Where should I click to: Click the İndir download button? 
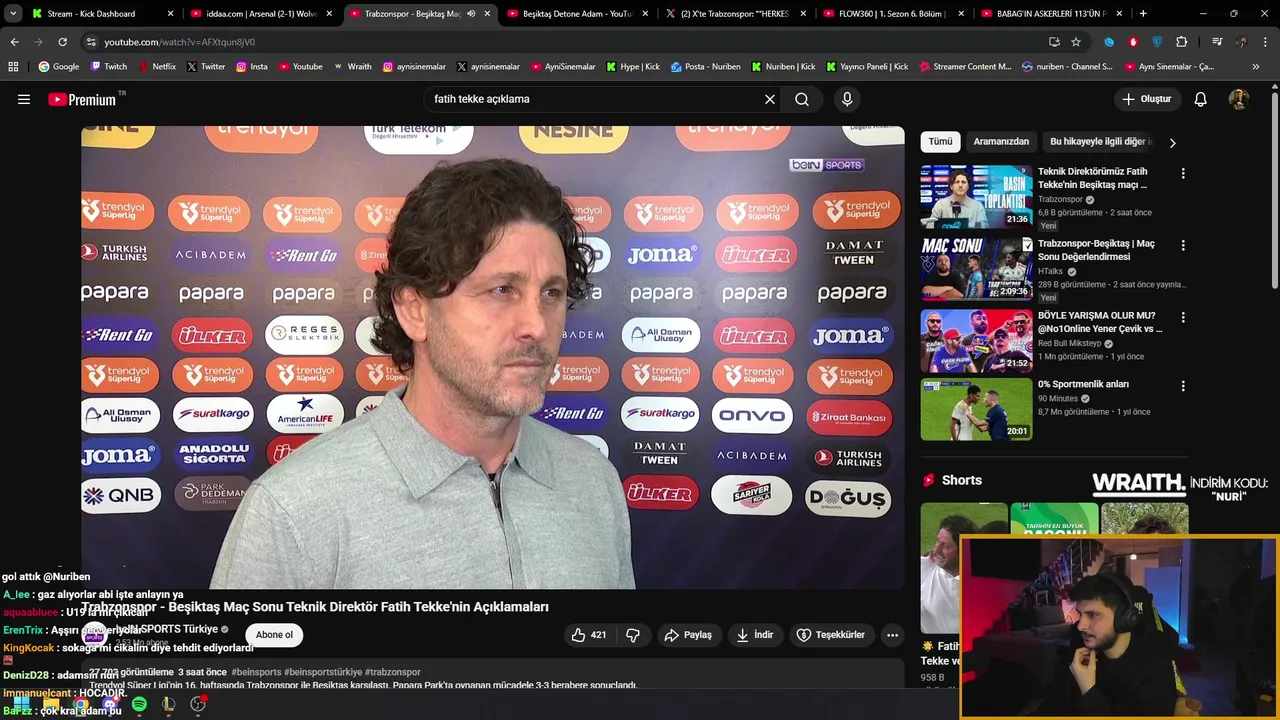755,635
